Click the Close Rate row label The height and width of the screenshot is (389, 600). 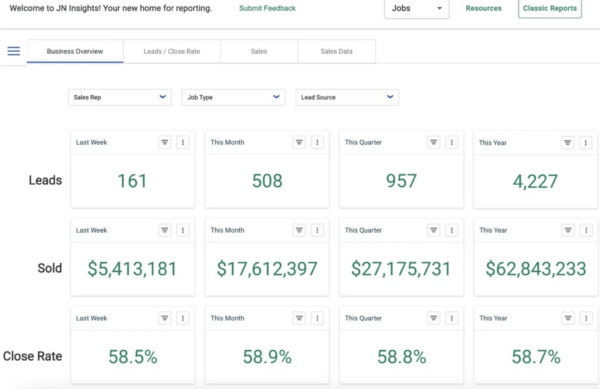pos(33,356)
